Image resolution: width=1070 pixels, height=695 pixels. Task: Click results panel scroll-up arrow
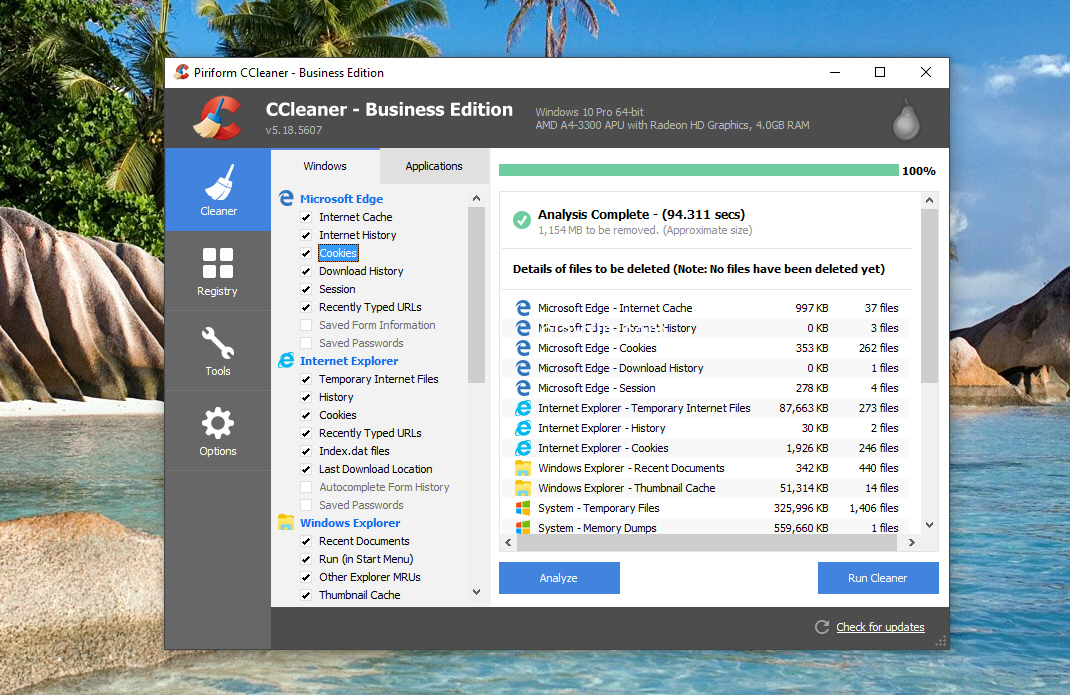(x=929, y=201)
